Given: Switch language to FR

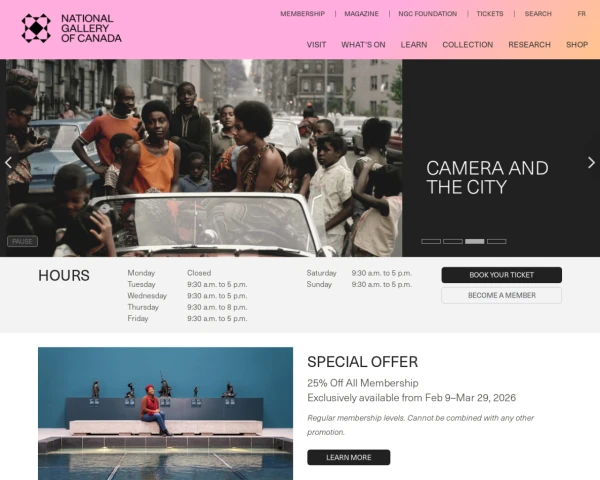Looking at the screenshot, I should 582,14.
